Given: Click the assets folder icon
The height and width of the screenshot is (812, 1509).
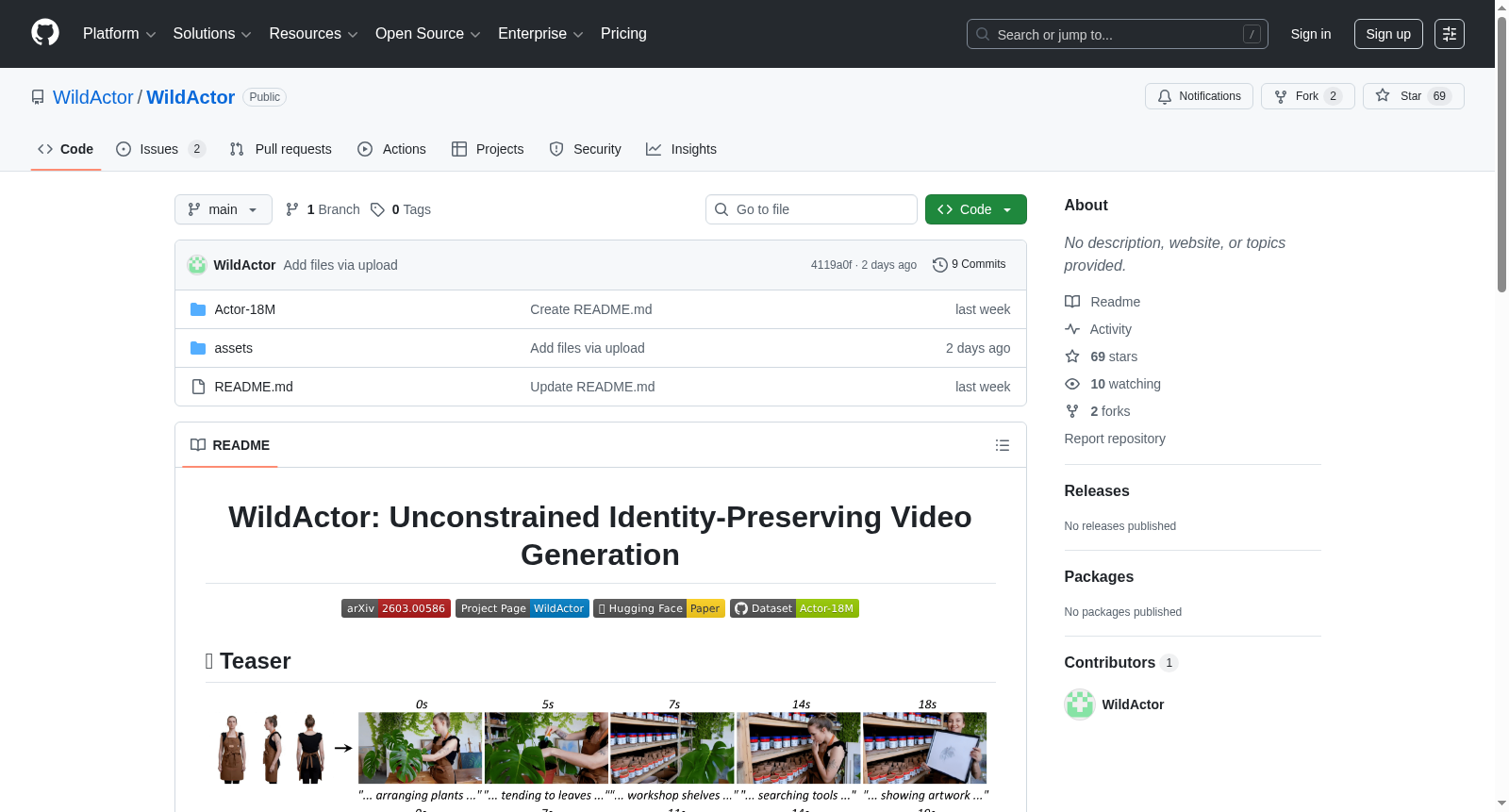Looking at the screenshot, I should pyautogui.click(x=198, y=348).
